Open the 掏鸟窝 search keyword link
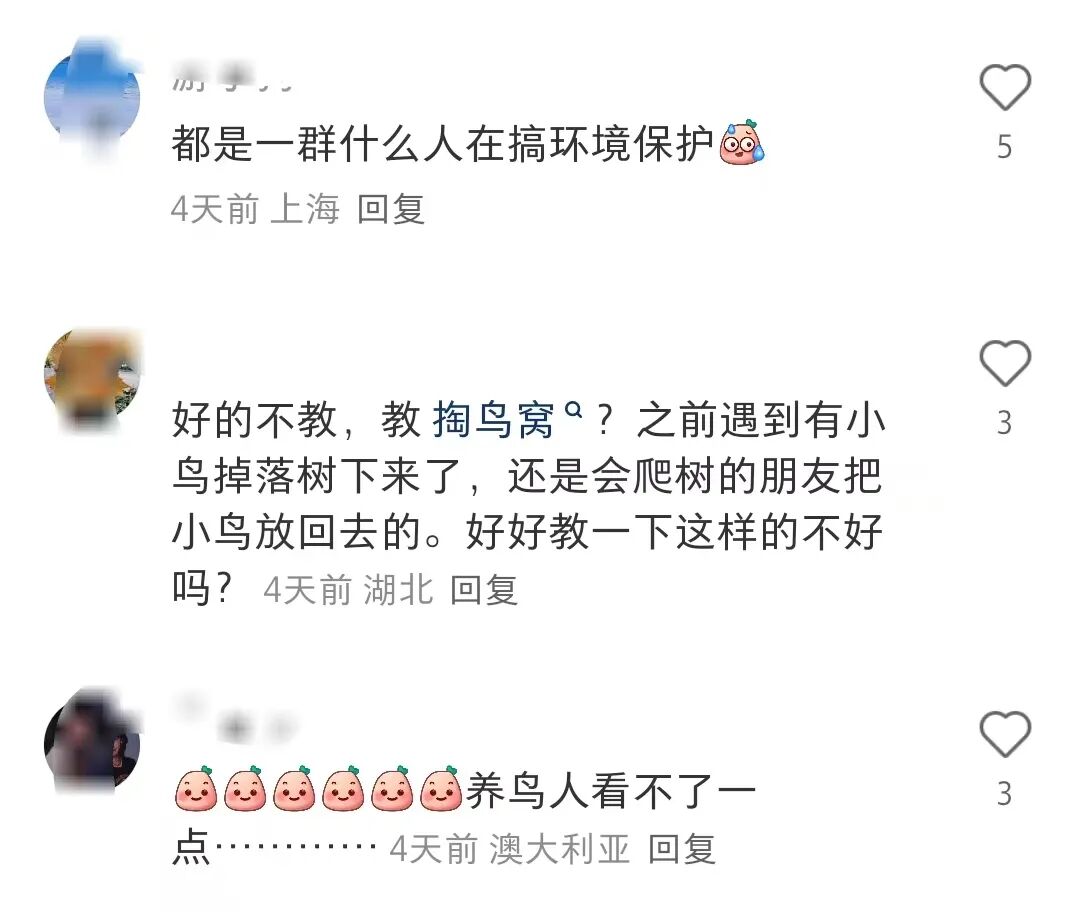Image resolution: width=1079 pixels, height=912 pixels. coord(493,419)
